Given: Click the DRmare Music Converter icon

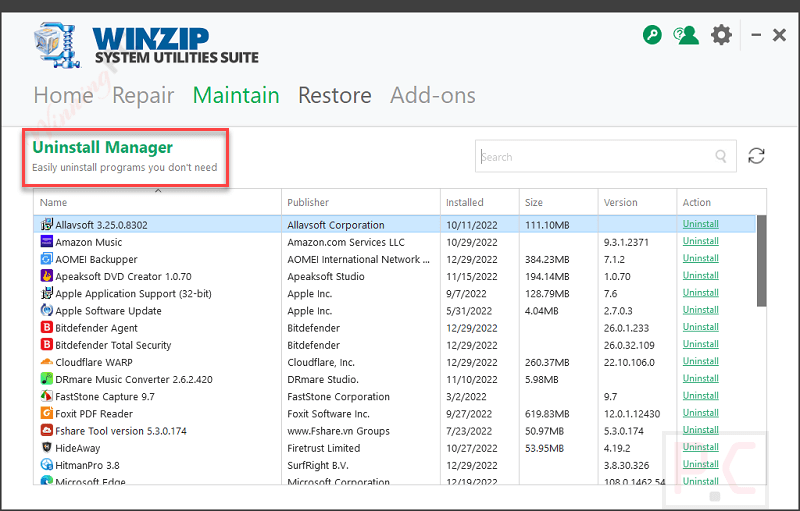Looking at the screenshot, I should pos(46,379).
